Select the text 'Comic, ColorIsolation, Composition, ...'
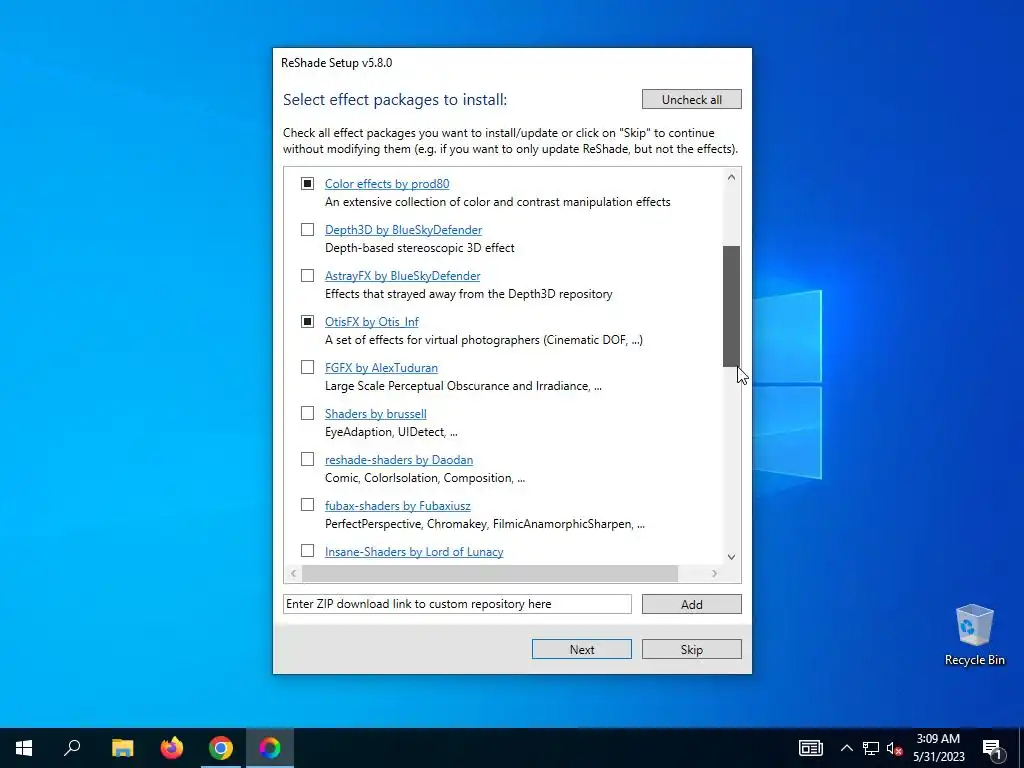Screen dimensions: 1024x768 coord(425,478)
